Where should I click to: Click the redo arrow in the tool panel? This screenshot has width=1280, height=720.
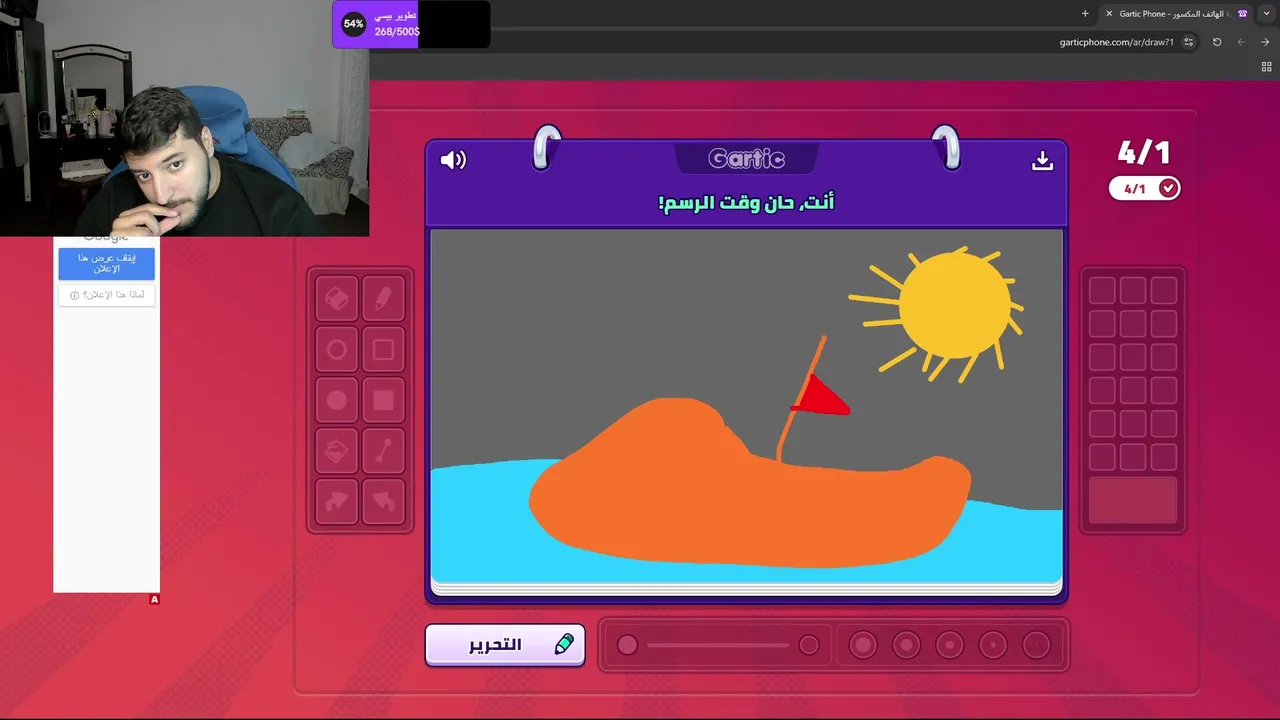tap(337, 502)
